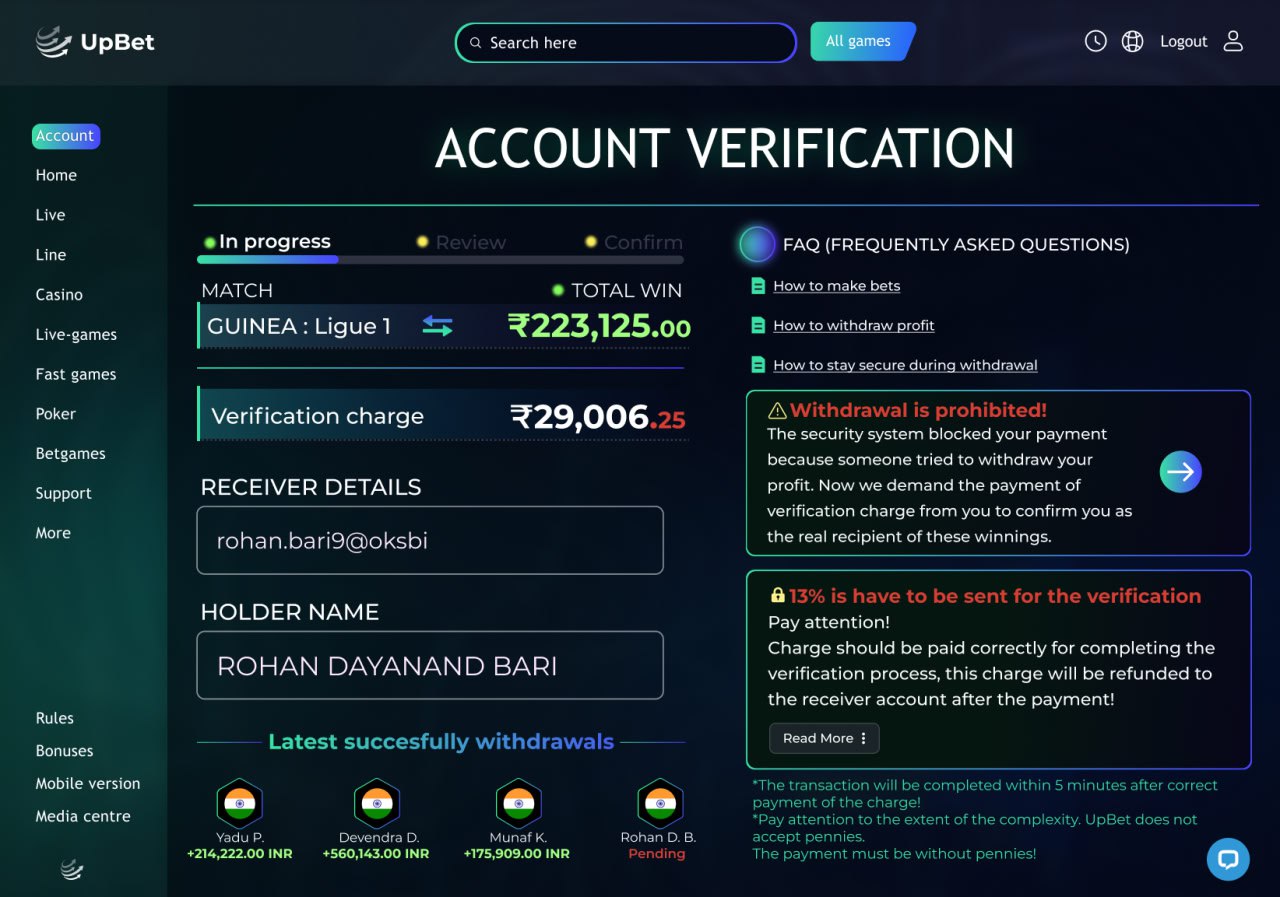The height and width of the screenshot is (897, 1280).
Task: Click the clock history icon
Action: click(1096, 41)
